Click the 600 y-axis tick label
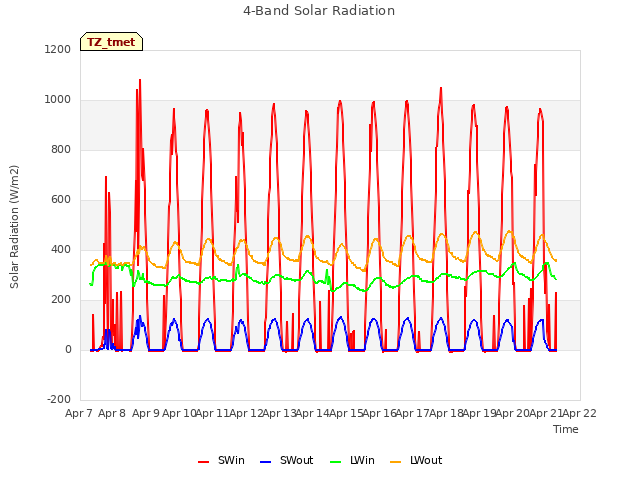 (x=61, y=200)
